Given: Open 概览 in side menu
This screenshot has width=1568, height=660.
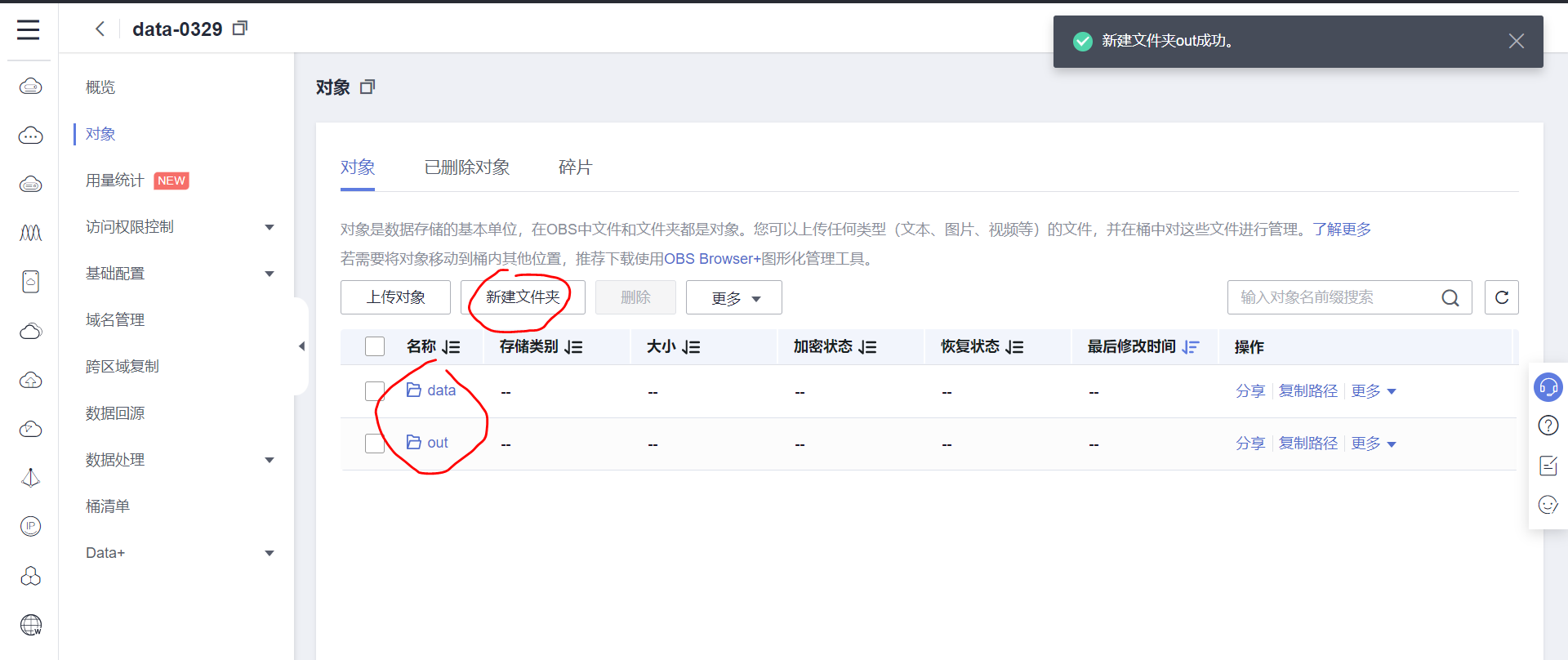Looking at the screenshot, I should pyautogui.click(x=100, y=87).
